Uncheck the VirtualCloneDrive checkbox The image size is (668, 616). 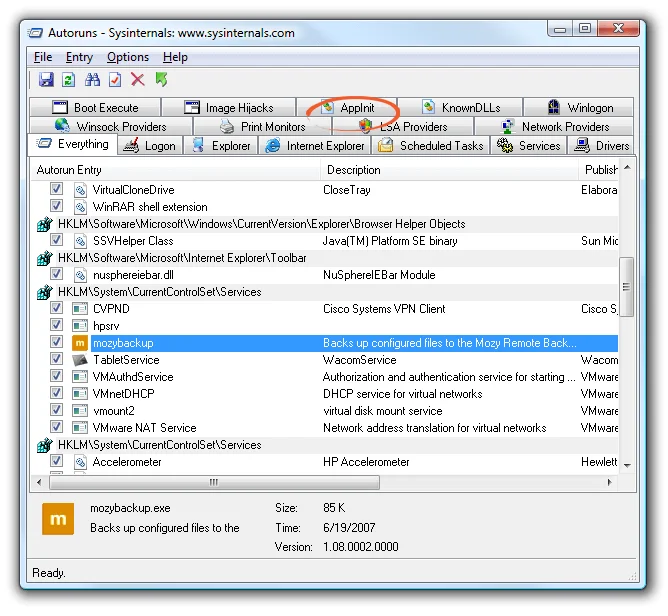point(56,188)
